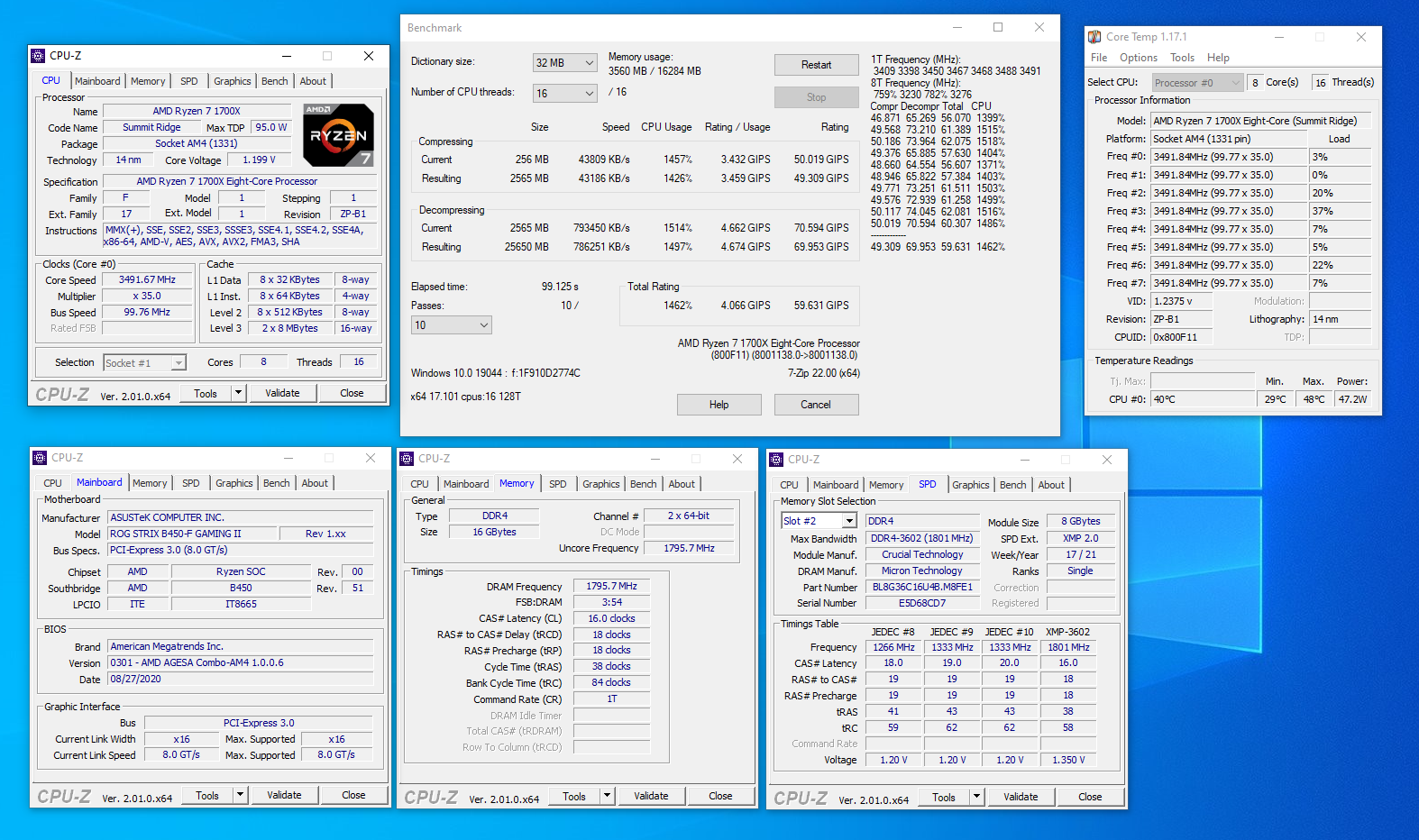This screenshot has height=840, width=1419.
Task: Click Serial Number E5D68CD7 field
Action: (x=922, y=604)
